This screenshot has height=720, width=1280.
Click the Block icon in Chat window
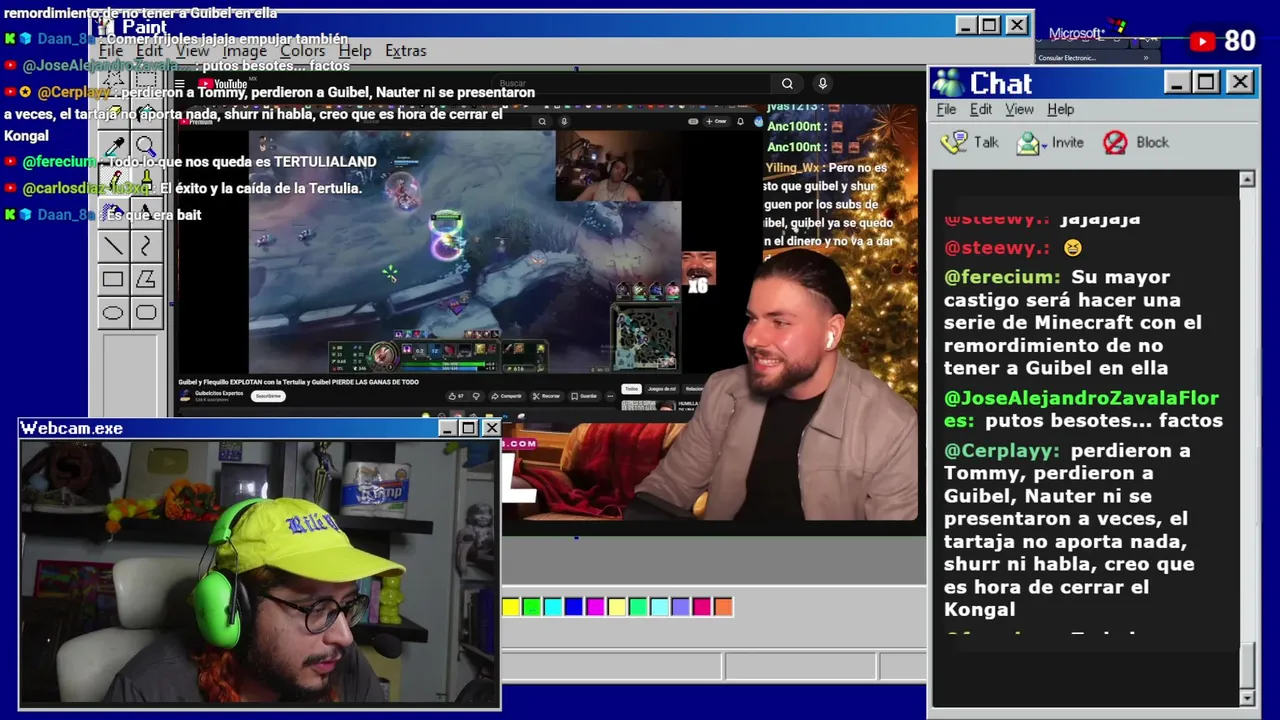pyautogui.click(x=1115, y=143)
